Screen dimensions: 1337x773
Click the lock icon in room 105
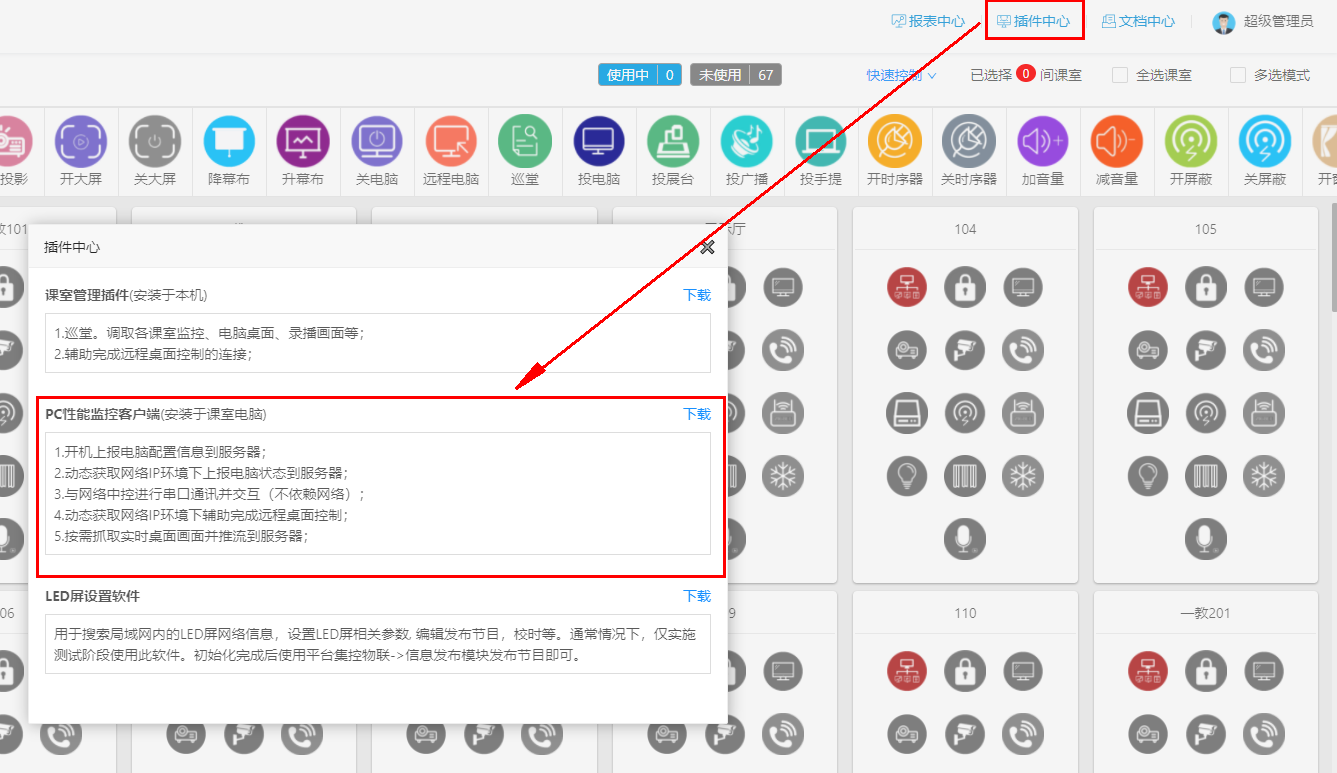[x=1206, y=287]
